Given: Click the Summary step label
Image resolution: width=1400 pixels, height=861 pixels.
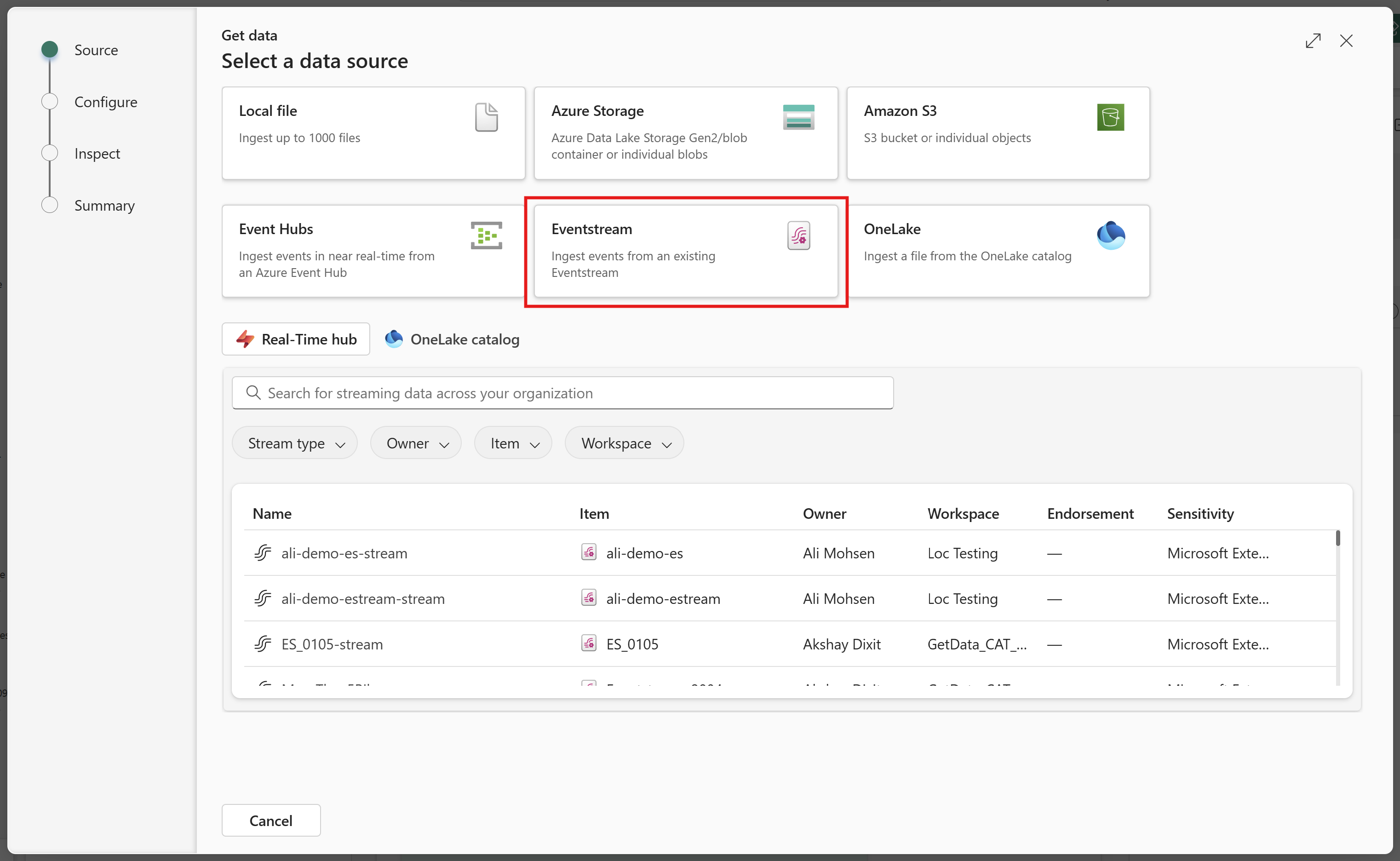Looking at the screenshot, I should tap(105, 205).
